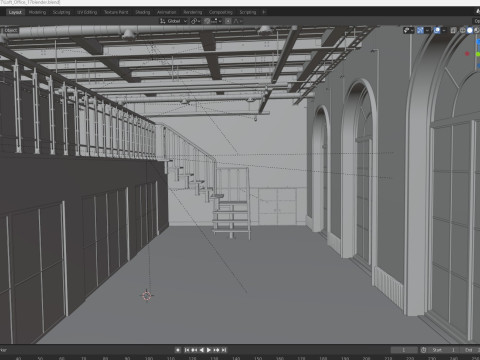The image size is (480, 360).
Task: Open proportional editing falloff dropdown
Action: [237, 21]
